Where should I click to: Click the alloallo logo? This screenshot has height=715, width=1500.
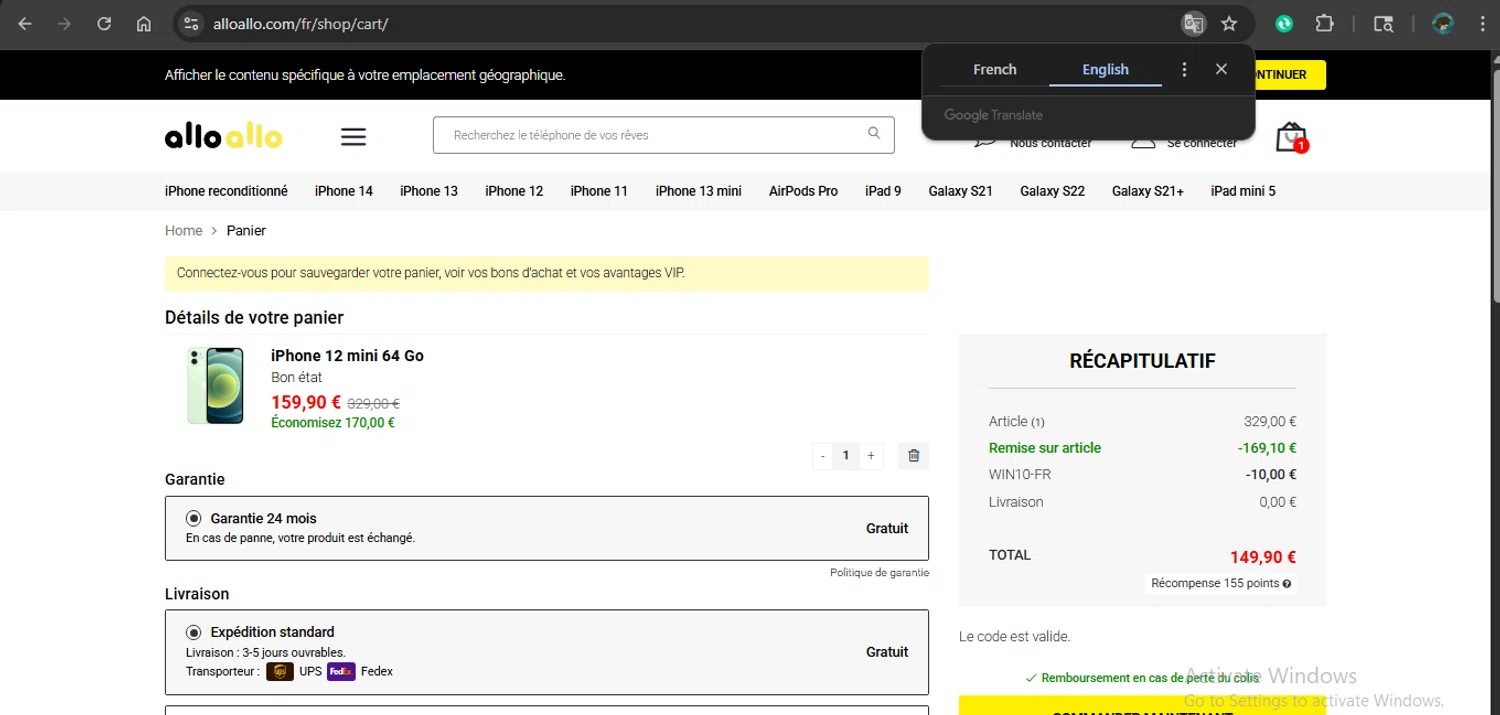(x=223, y=136)
